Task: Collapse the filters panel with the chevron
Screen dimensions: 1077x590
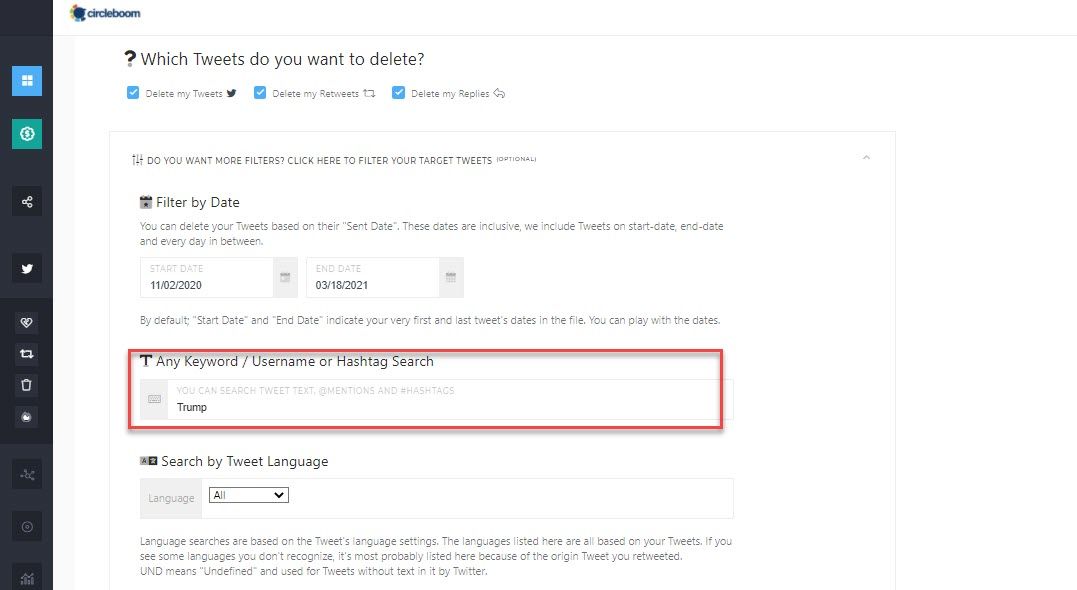Action: [x=867, y=158]
